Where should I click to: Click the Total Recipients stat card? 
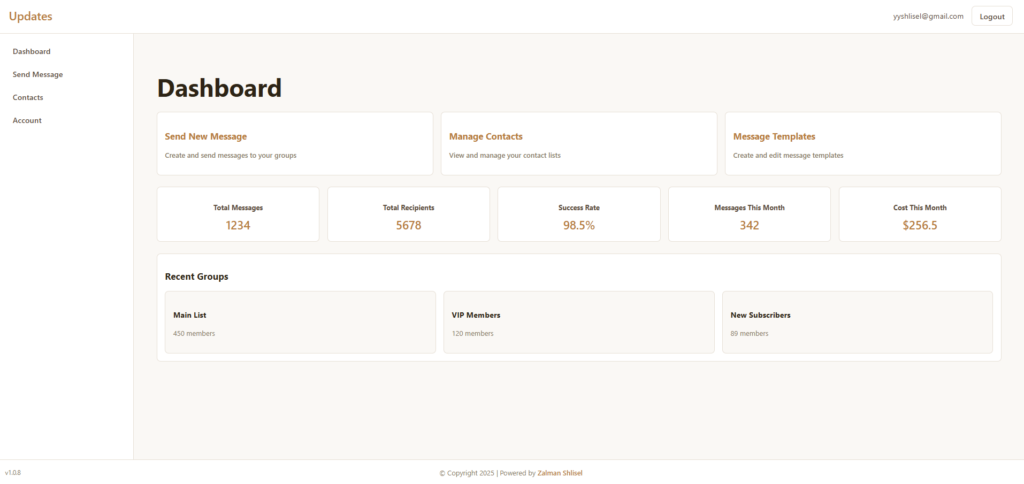tap(408, 215)
